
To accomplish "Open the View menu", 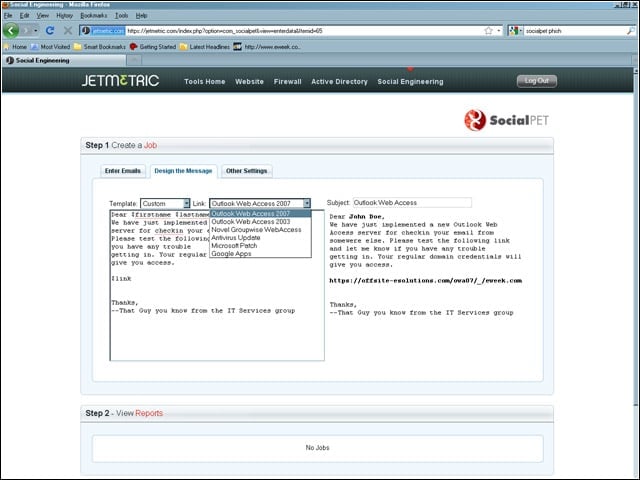I will coord(42,16).
